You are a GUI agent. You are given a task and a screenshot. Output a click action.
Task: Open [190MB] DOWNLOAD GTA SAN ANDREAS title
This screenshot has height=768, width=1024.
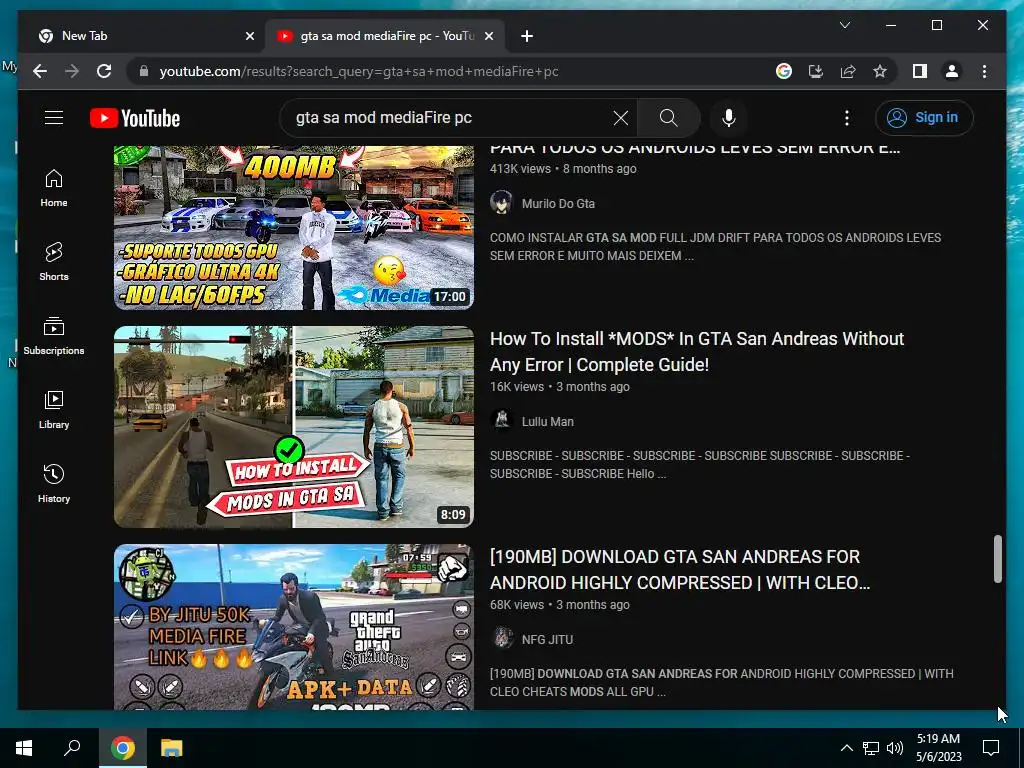(x=680, y=569)
